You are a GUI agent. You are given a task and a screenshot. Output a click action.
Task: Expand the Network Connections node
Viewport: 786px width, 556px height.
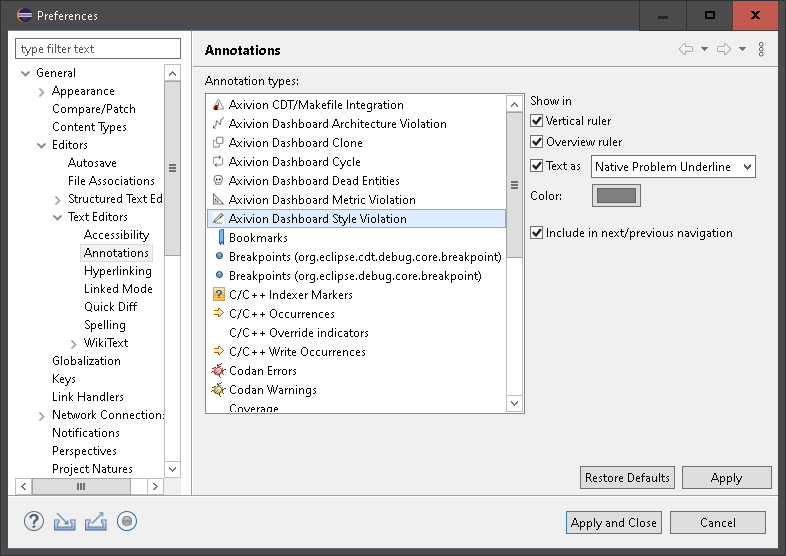(x=42, y=416)
